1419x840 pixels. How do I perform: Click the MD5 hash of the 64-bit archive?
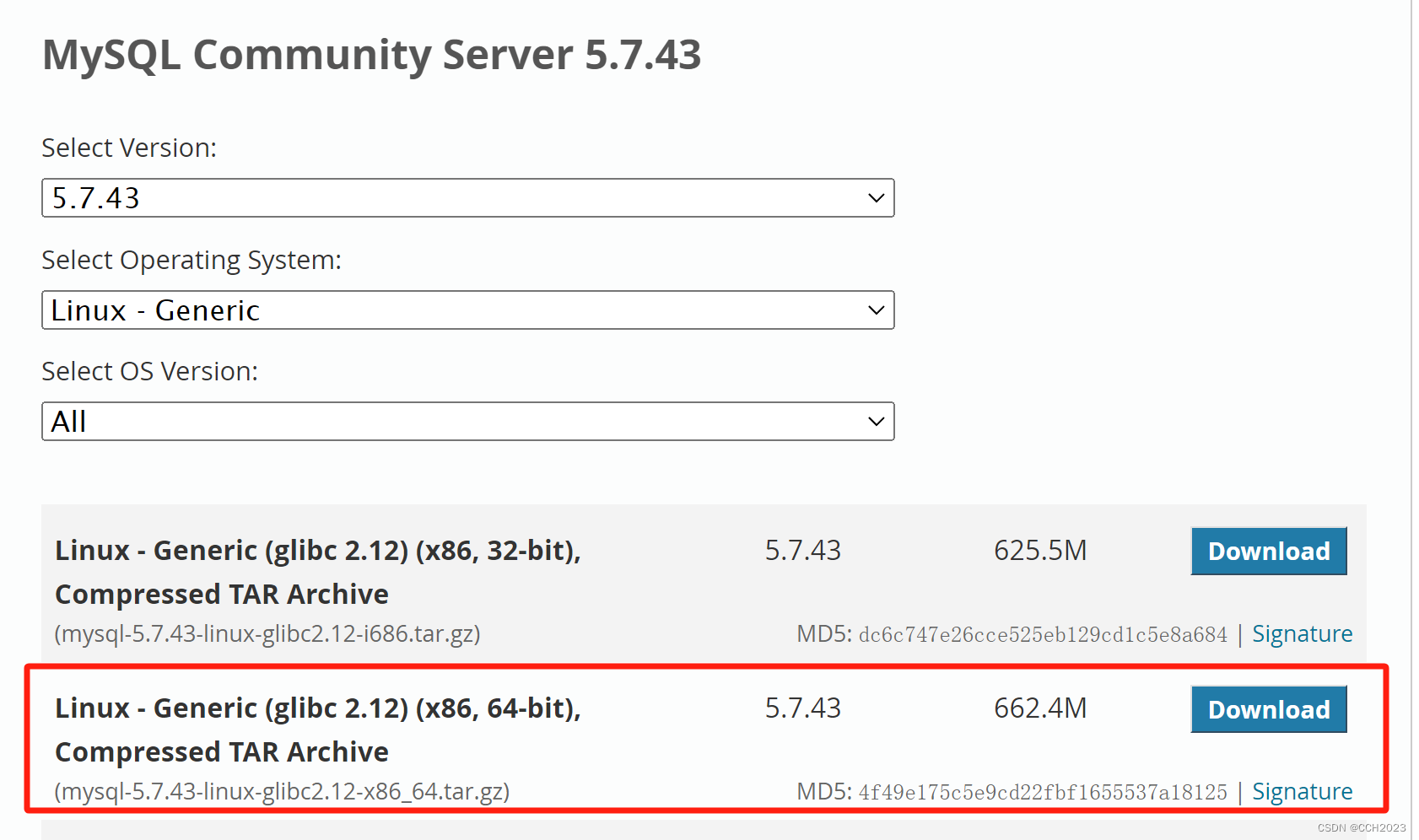[1042, 792]
